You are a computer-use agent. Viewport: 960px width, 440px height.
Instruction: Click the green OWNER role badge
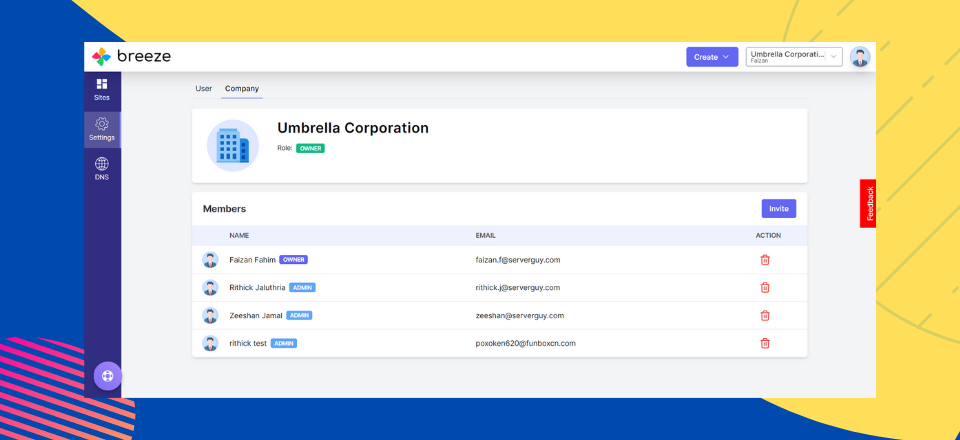(x=310, y=148)
